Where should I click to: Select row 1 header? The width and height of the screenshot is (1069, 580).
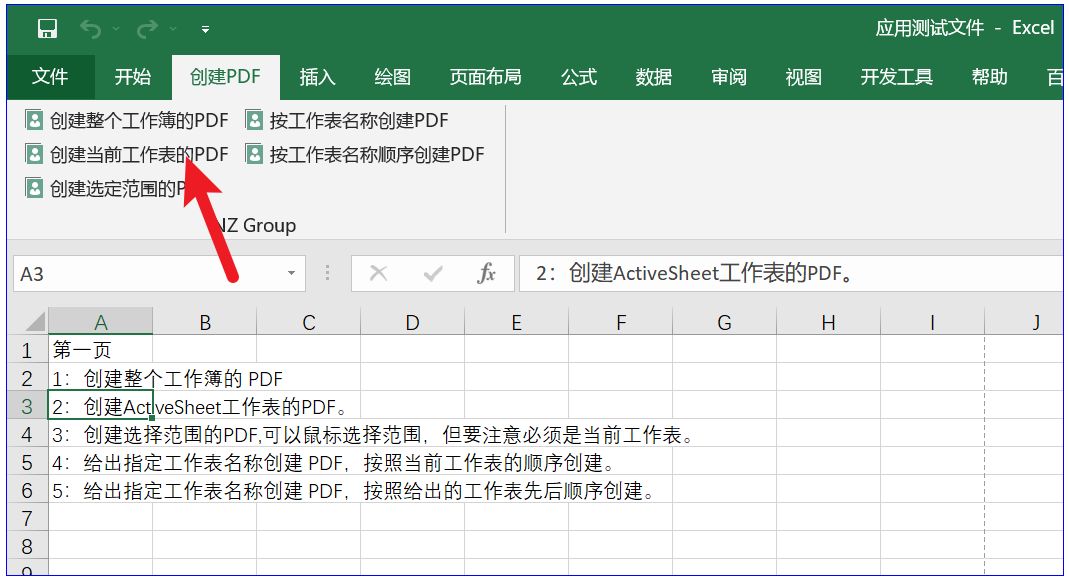(27, 350)
